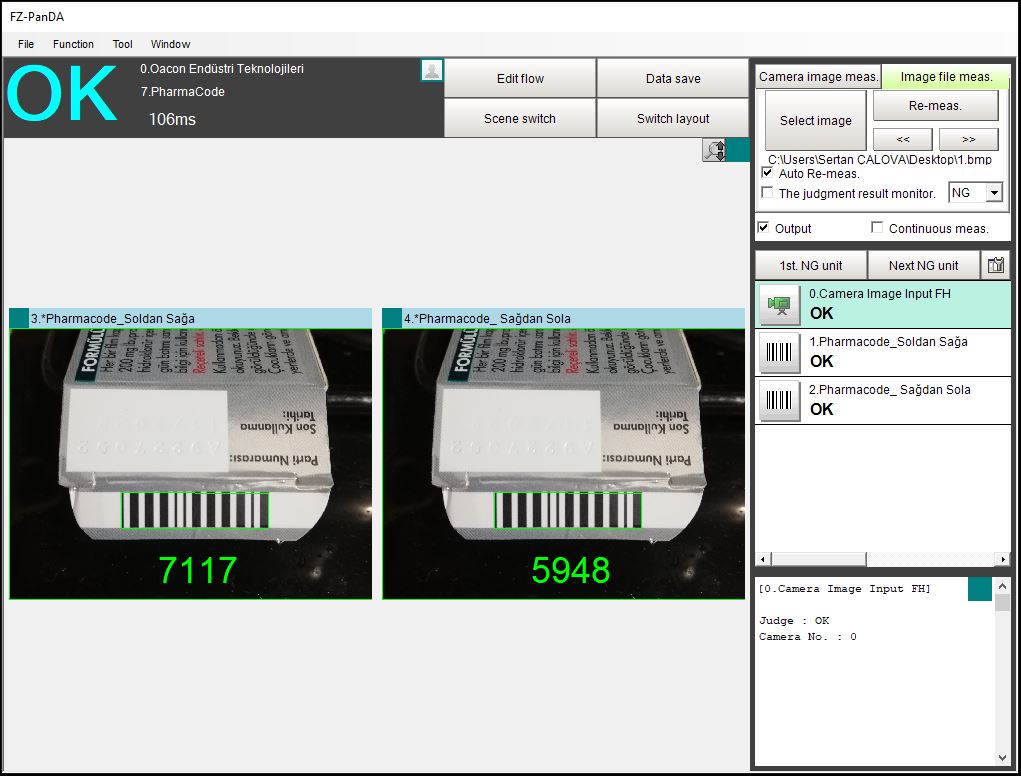Image resolution: width=1021 pixels, height=776 pixels.
Task: Click teal square in the detail result box
Action: point(979,589)
